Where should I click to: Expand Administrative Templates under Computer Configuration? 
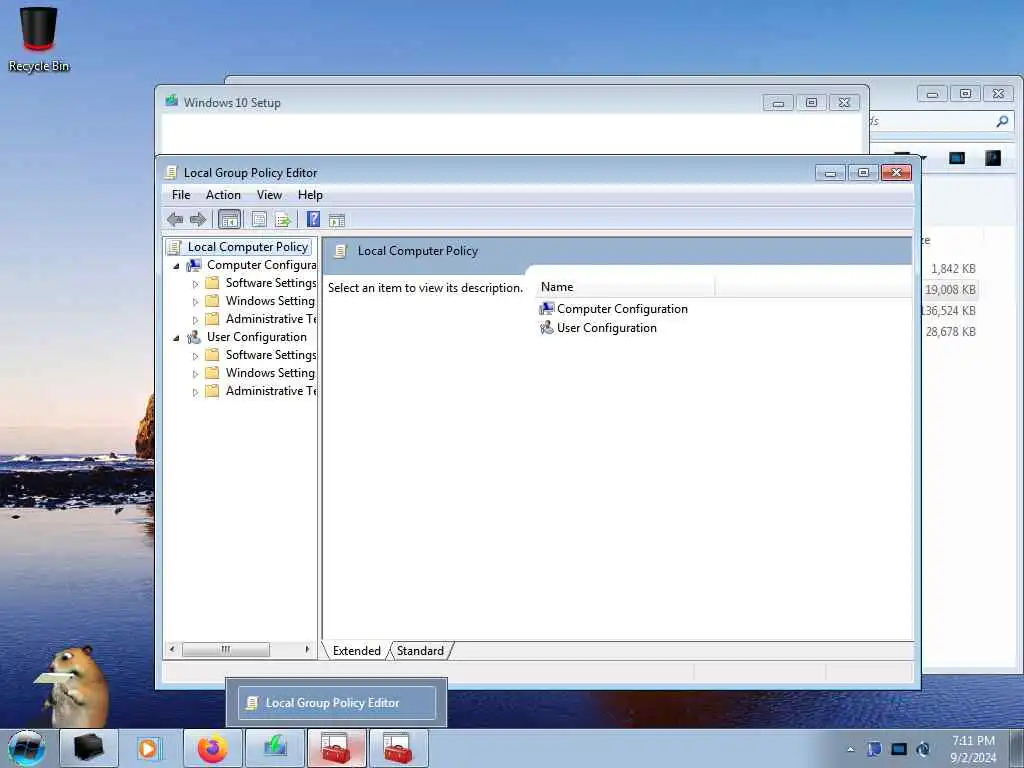(x=195, y=320)
